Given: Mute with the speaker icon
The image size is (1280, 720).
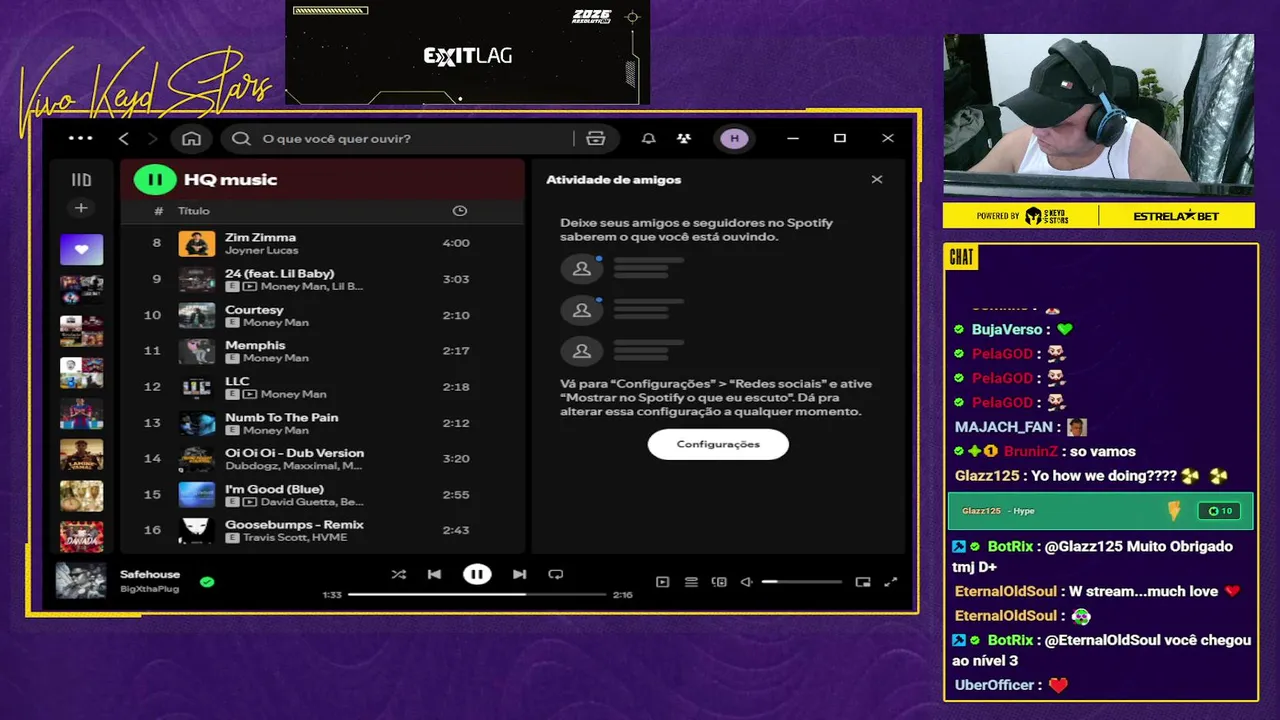Looking at the screenshot, I should (x=746, y=582).
